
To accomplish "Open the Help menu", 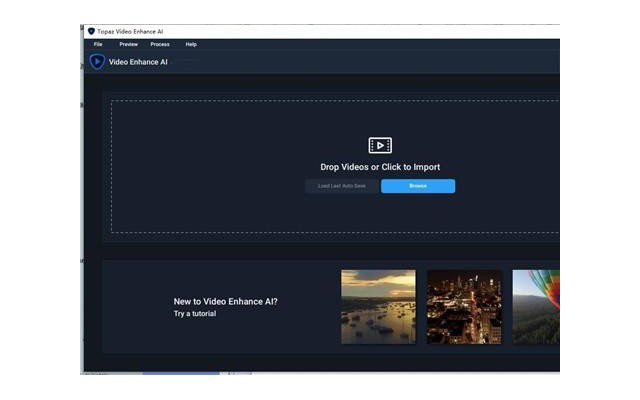I will pyautogui.click(x=191, y=44).
